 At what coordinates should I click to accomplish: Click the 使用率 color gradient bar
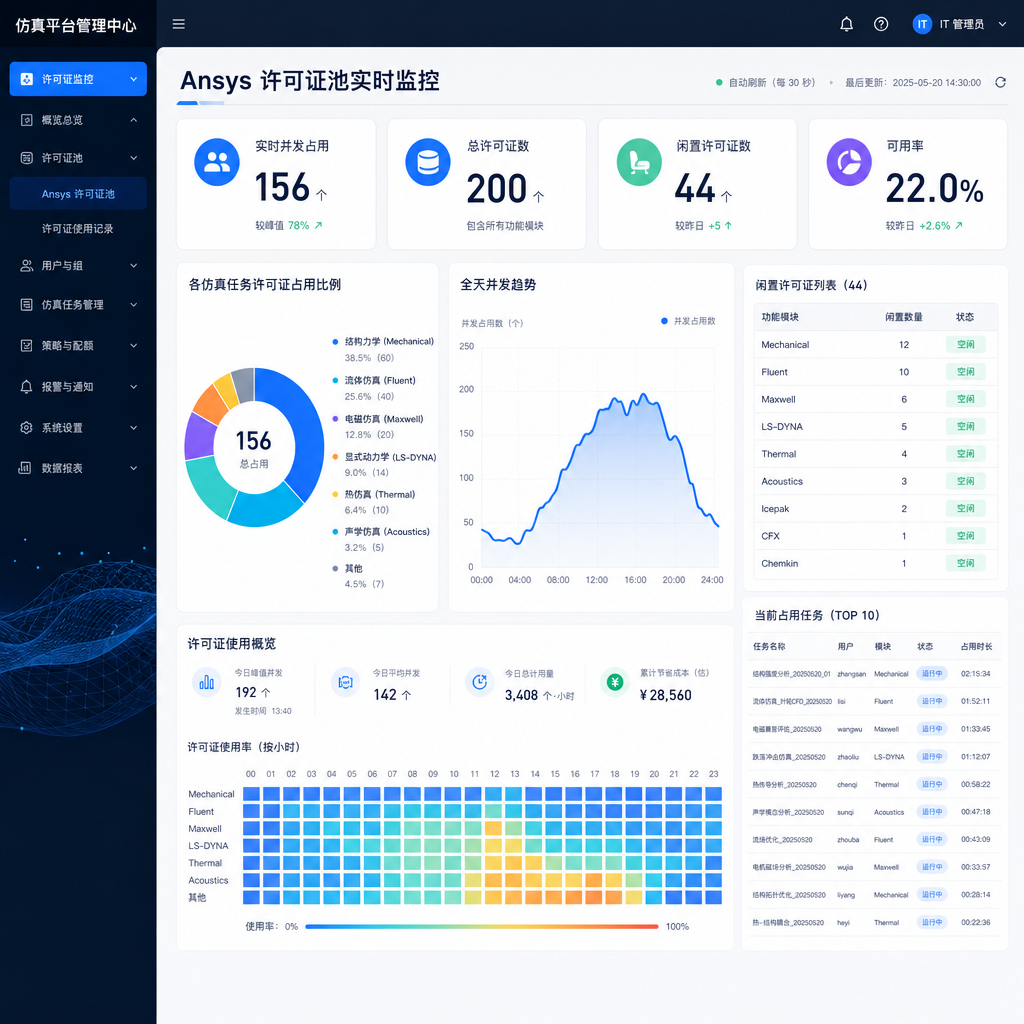click(x=482, y=926)
